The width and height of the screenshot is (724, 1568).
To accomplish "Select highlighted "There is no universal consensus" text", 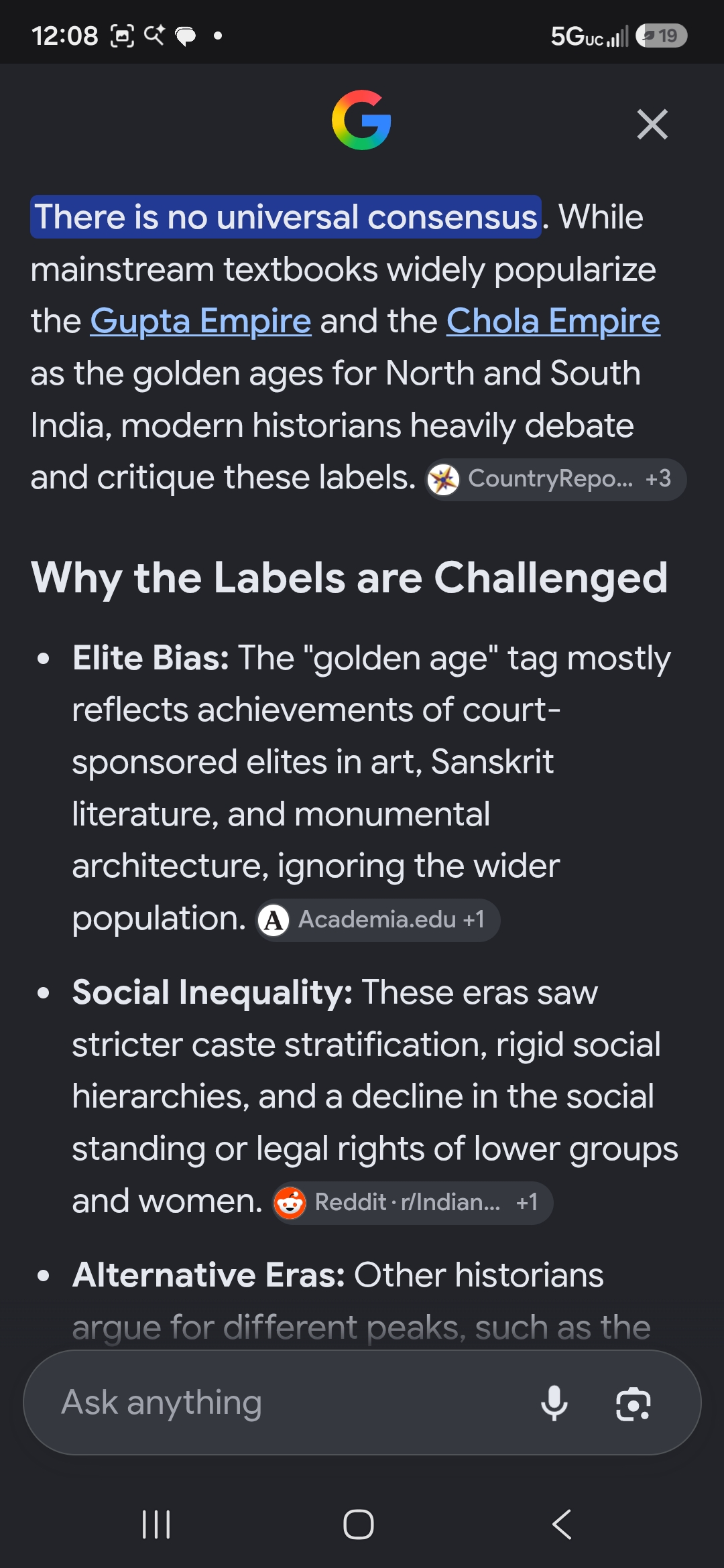I will click(x=286, y=217).
